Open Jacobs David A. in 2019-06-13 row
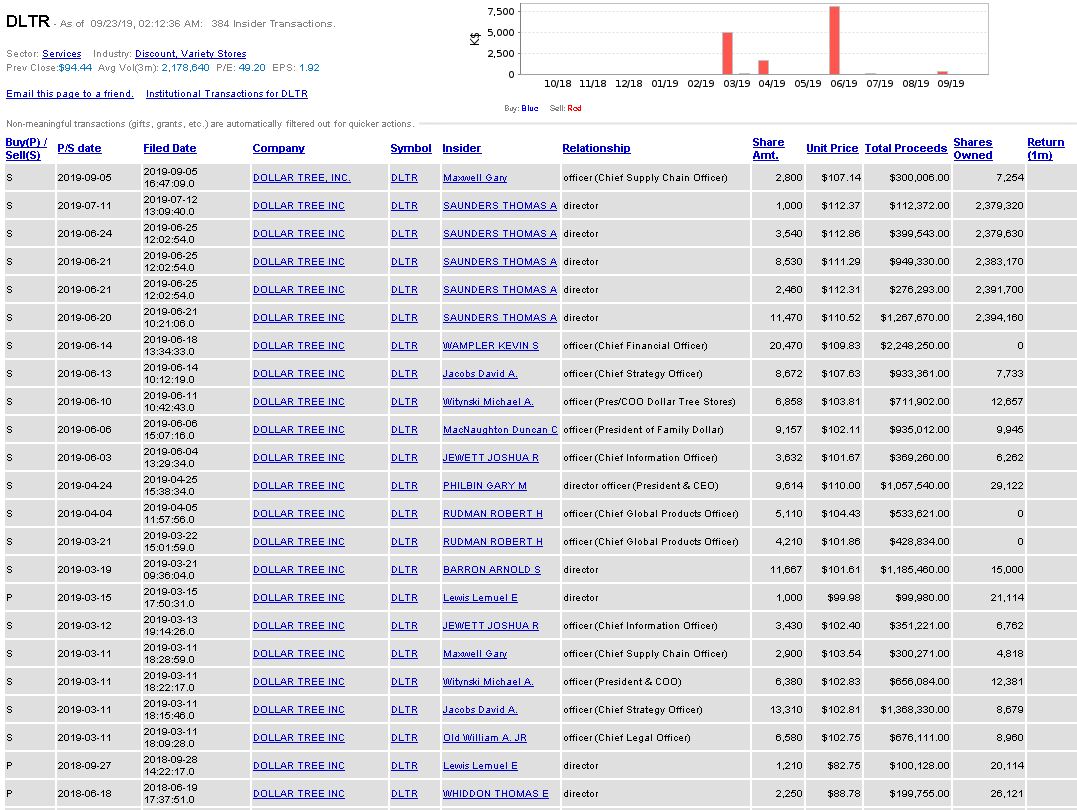The image size is (1077, 810). pyautogui.click(x=480, y=374)
